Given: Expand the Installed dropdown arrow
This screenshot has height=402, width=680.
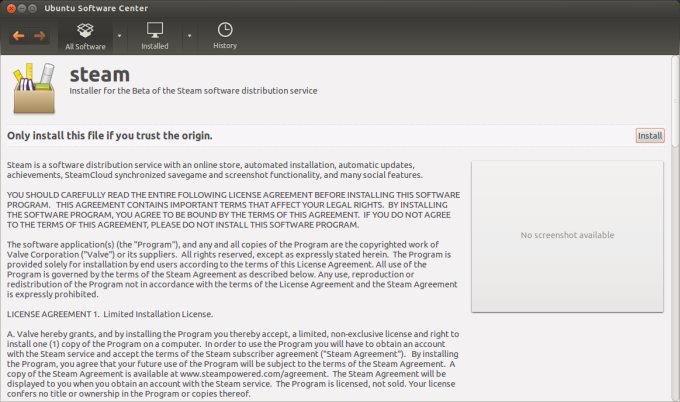Looking at the screenshot, I should pos(190,36).
